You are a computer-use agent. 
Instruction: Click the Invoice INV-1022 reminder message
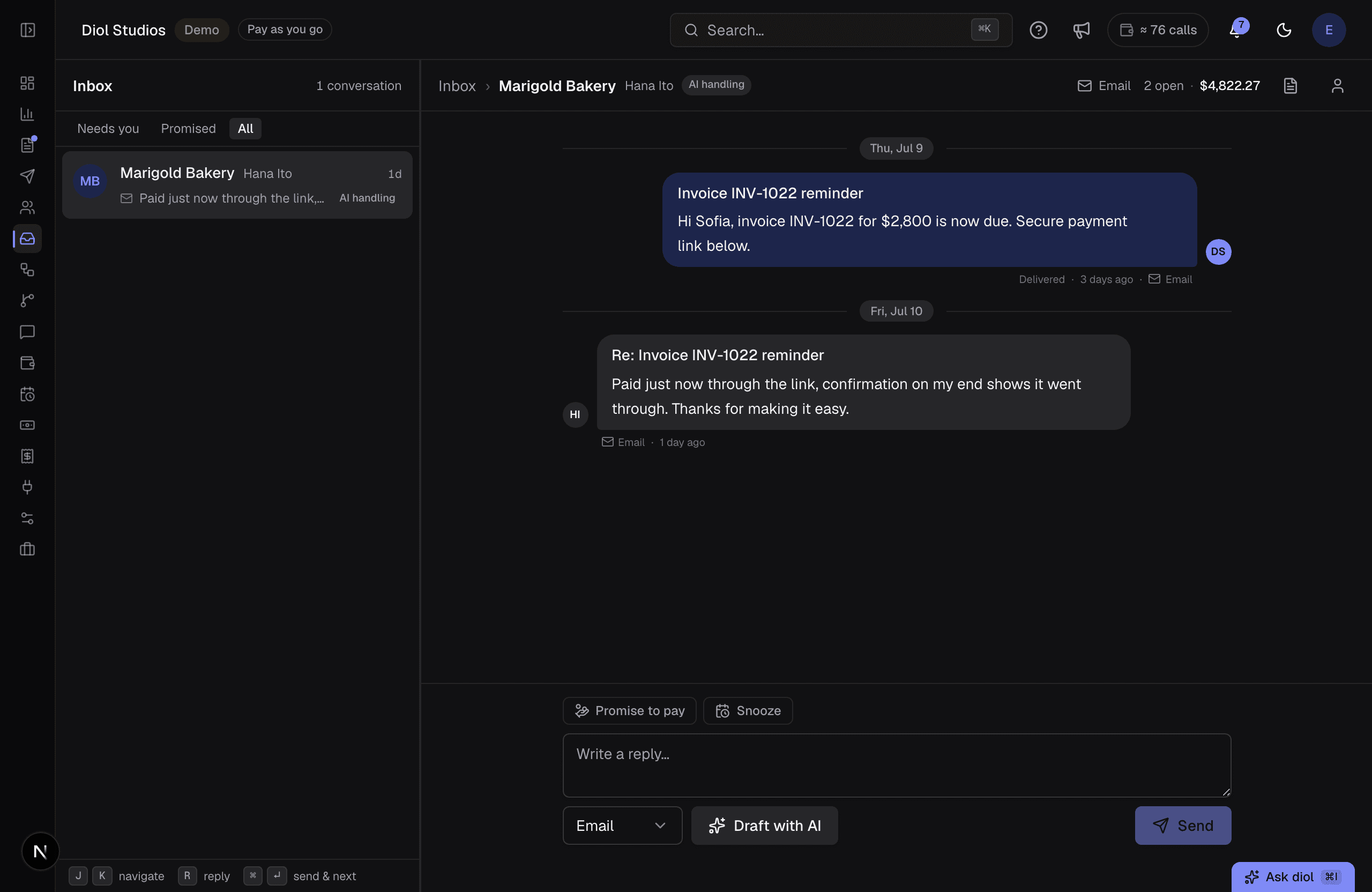pyautogui.click(x=929, y=220)
